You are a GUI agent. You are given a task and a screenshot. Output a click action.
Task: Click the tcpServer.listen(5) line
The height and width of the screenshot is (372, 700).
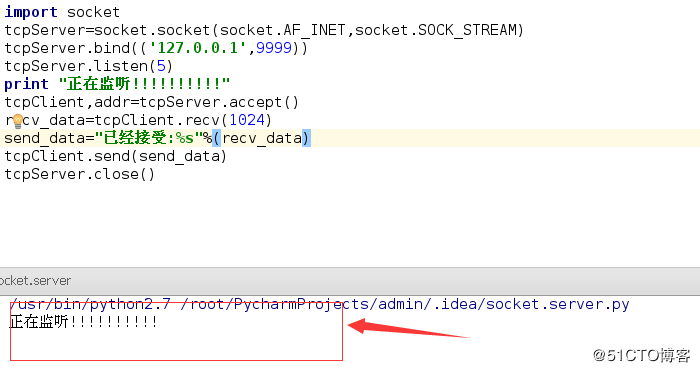(88, 66)
